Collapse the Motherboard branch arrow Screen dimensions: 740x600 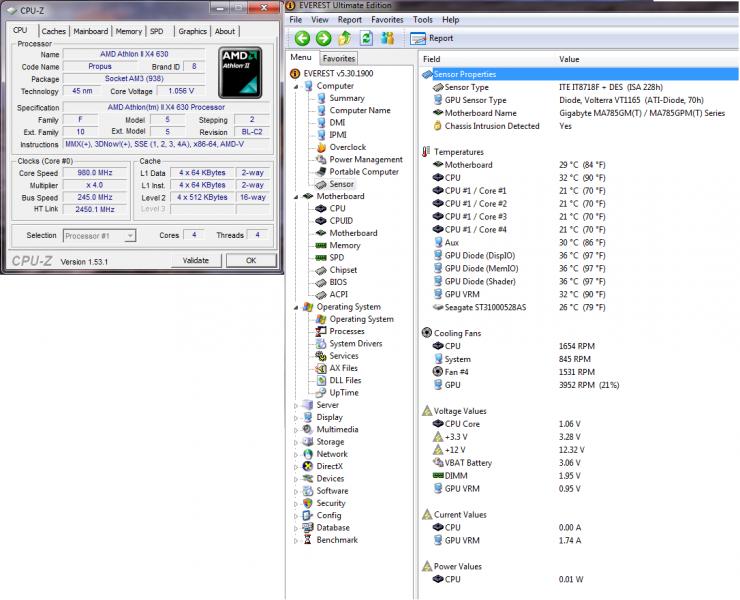click(x=296, y=197)
